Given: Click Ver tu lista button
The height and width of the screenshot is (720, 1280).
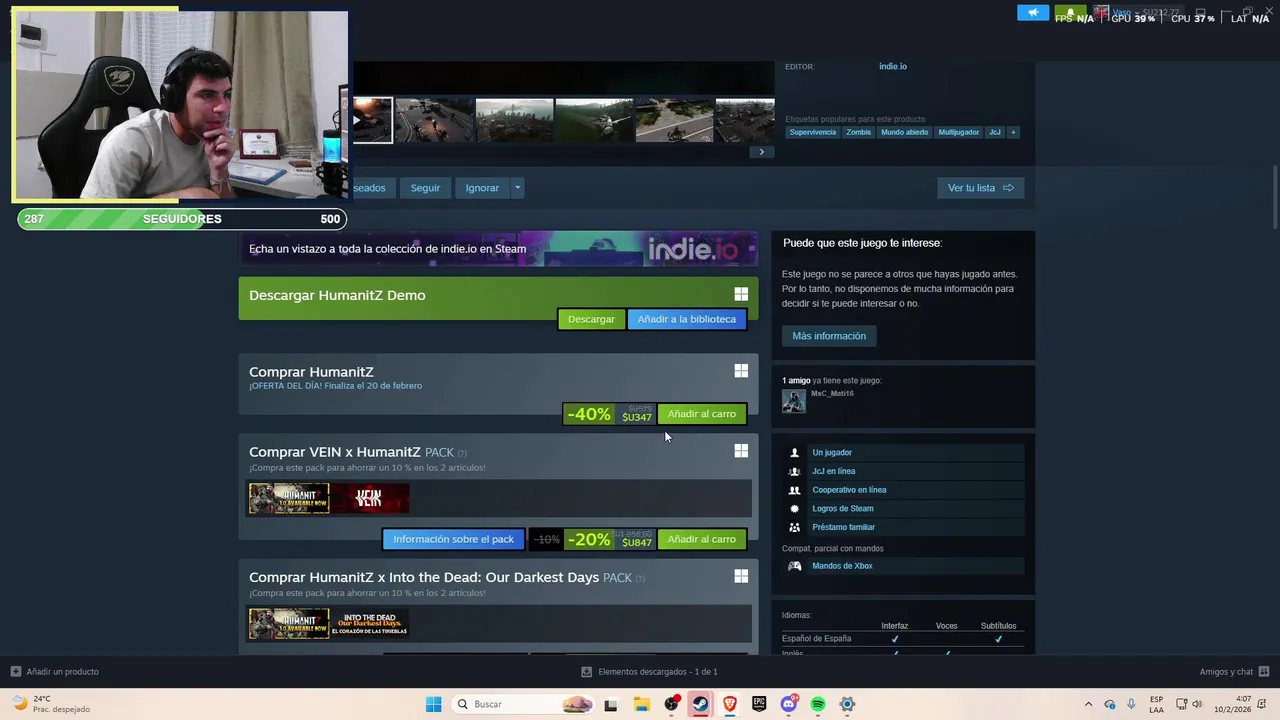Looking at the screenshot, I should point(980,188).
